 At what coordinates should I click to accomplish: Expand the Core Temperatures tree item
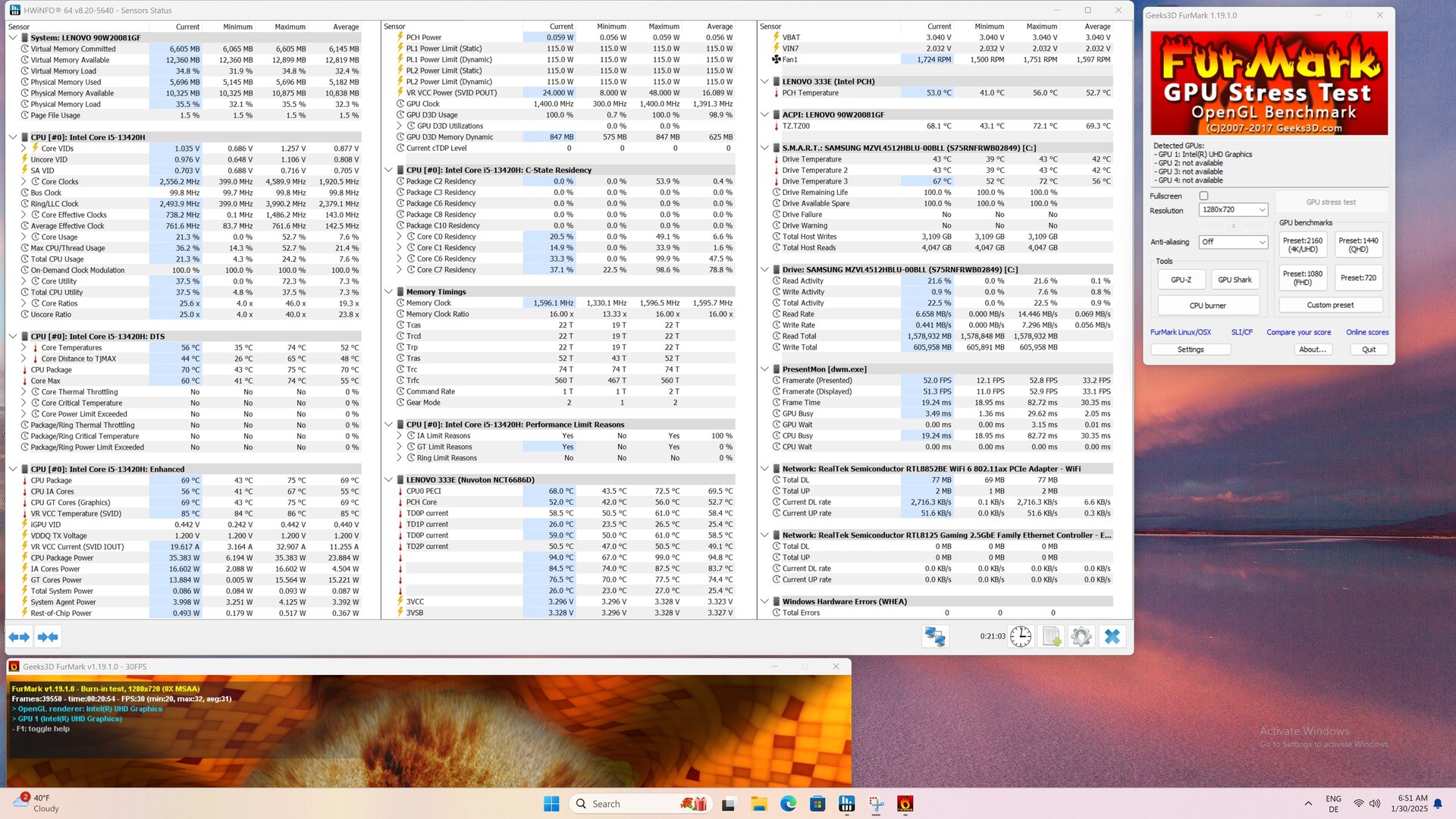pos(24,348)
